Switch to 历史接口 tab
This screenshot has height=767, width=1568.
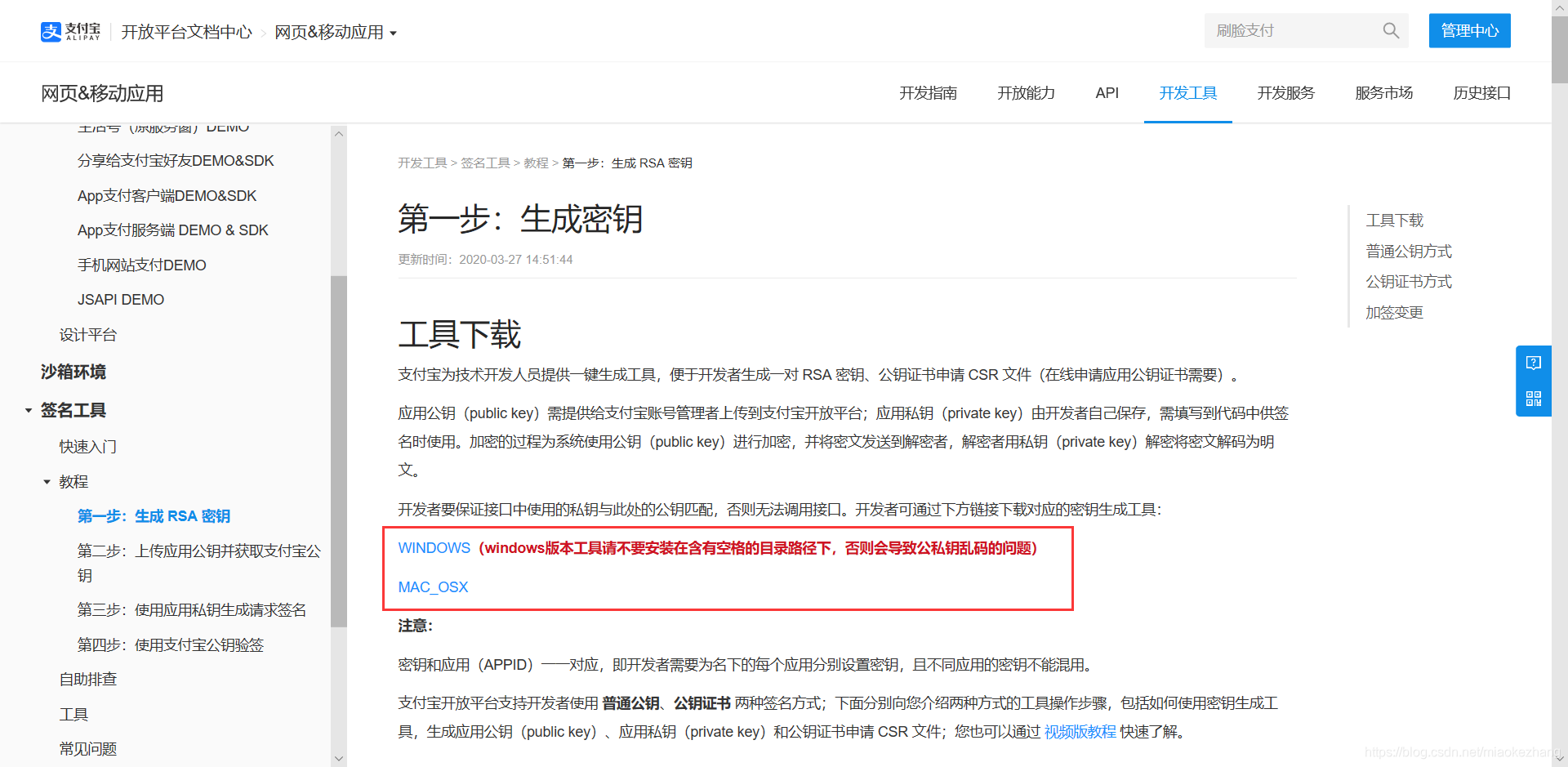pos(1481,93)
